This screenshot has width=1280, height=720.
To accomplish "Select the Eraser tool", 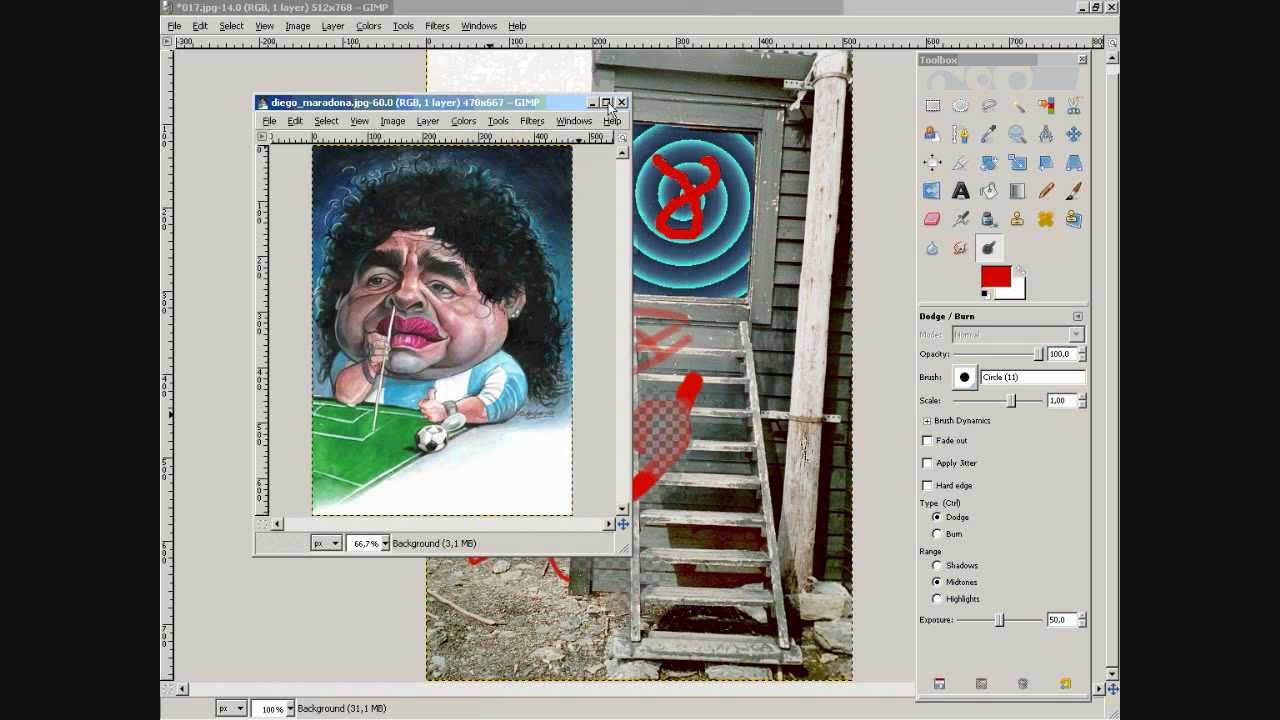I will [932, 219].
